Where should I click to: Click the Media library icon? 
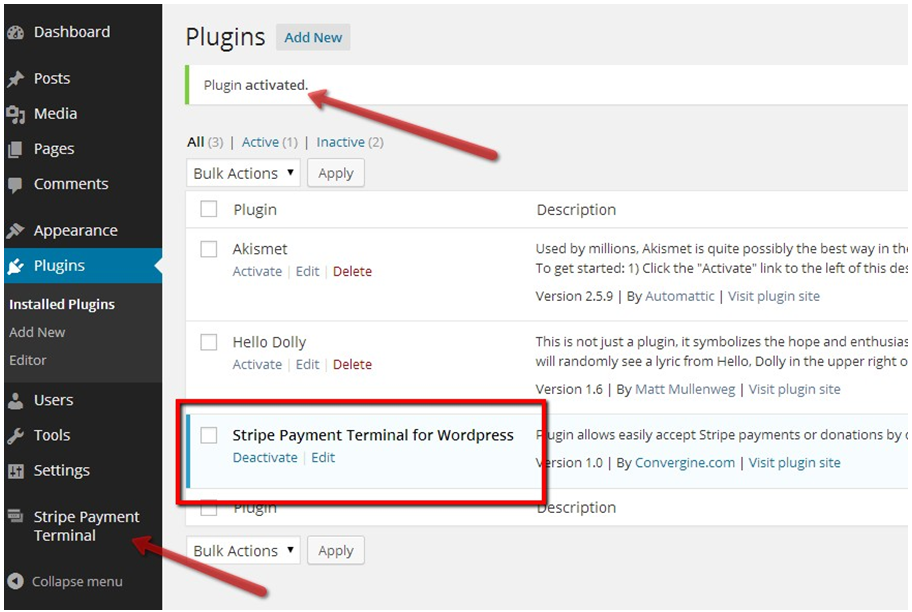click(x=16, y=115)
